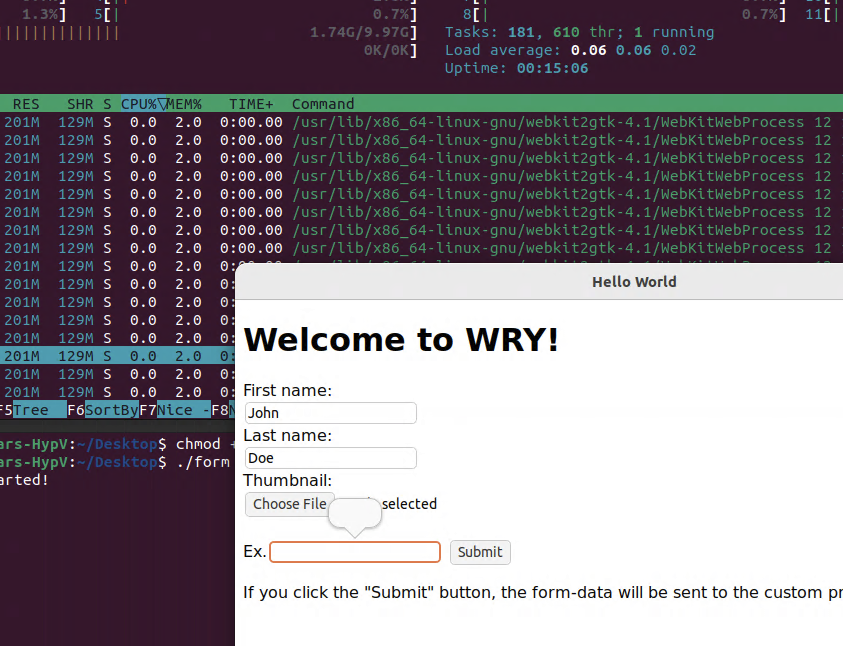Click the Submit button
Viewport: 843px width, 646px height.
pyautogui.click(x=480, y=552)
